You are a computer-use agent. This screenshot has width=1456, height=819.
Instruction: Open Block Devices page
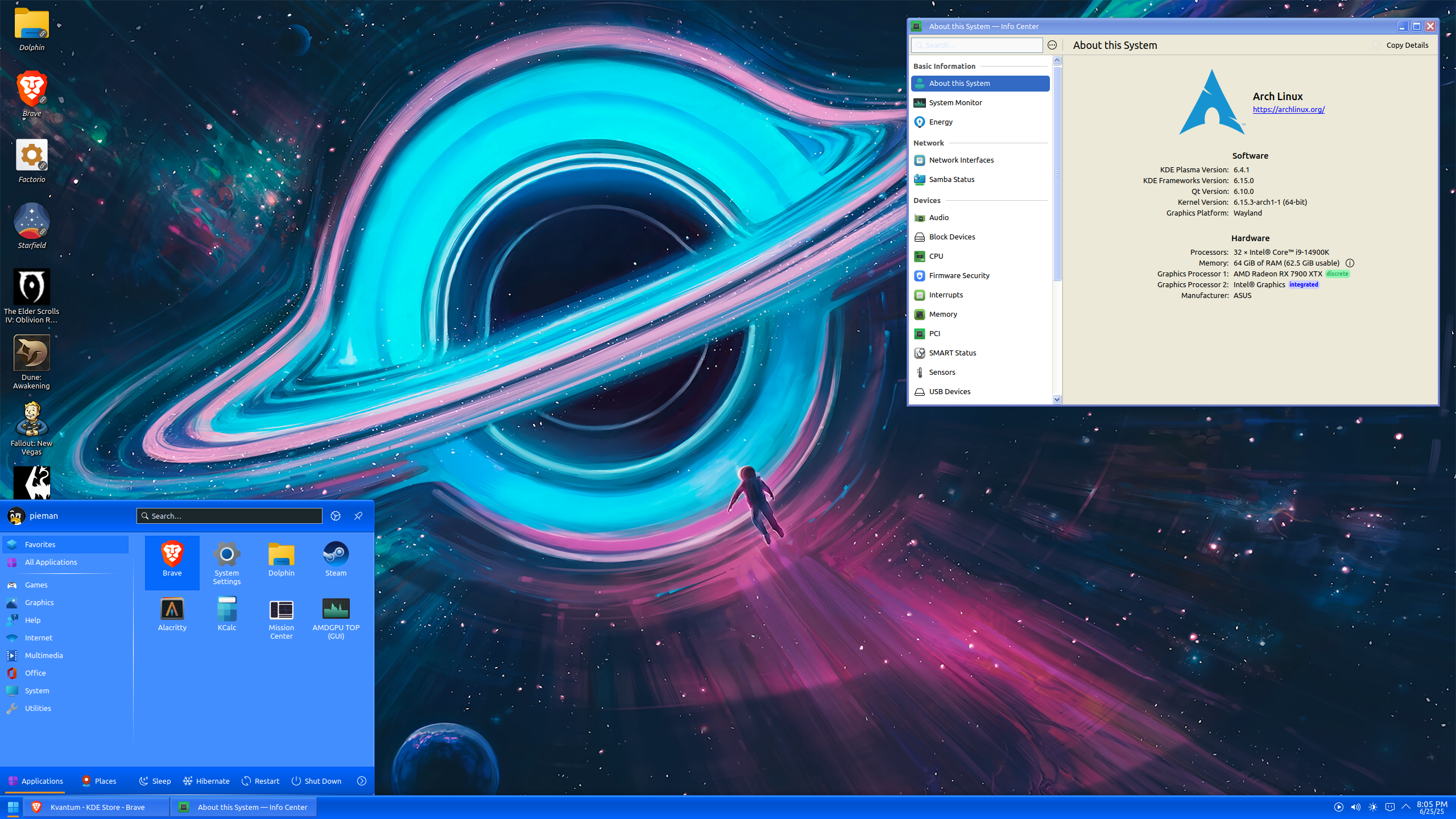981,237
